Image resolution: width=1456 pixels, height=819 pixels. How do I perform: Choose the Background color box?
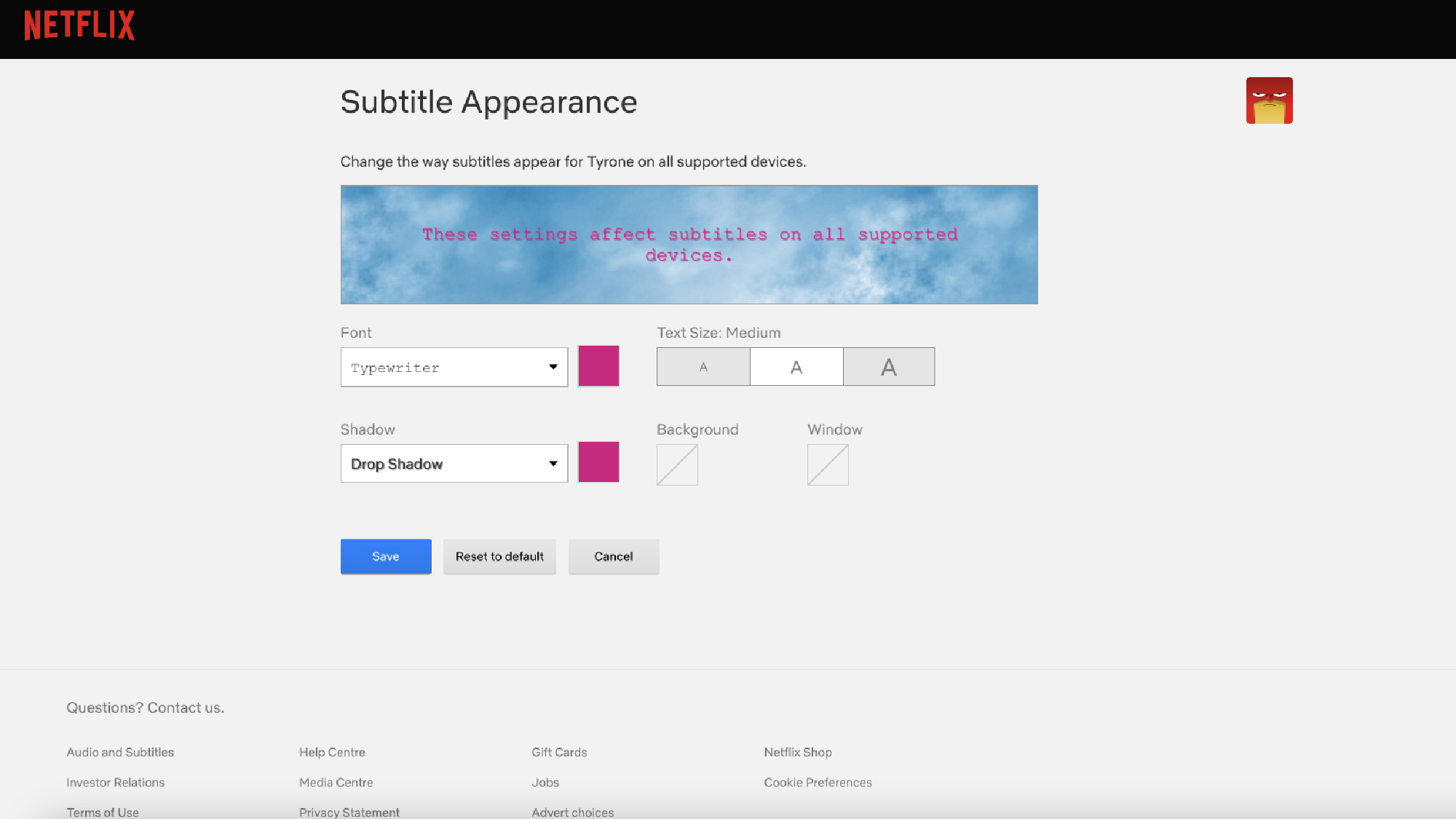(x=677, y=465)
